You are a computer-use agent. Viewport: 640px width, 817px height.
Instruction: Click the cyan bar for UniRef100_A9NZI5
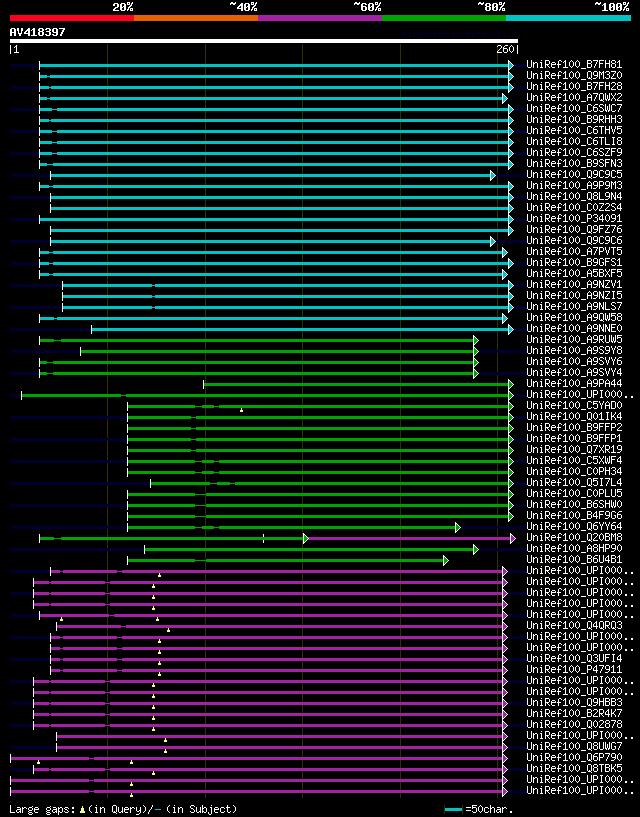288,296
